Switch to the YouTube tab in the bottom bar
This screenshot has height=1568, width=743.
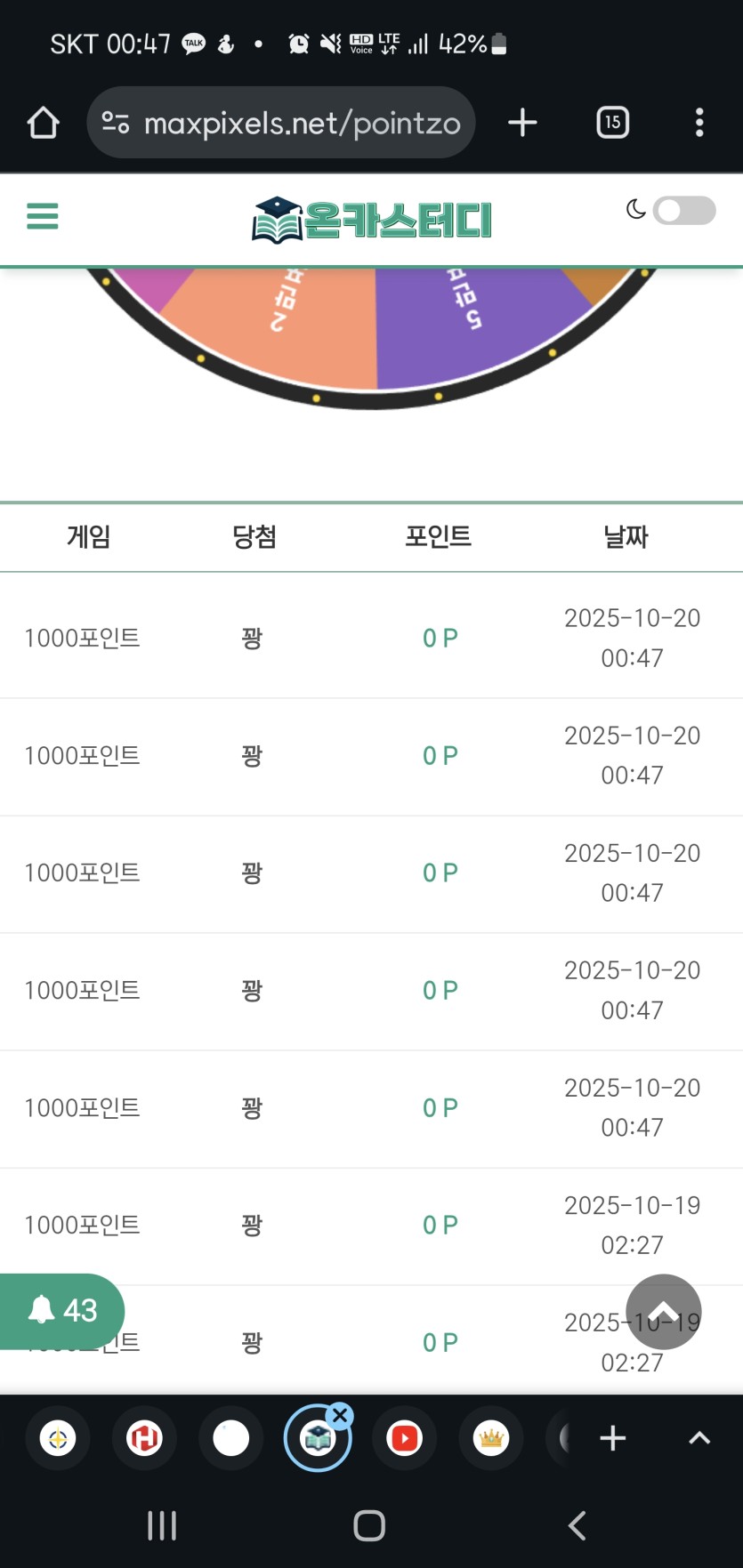coord(404,1438)
